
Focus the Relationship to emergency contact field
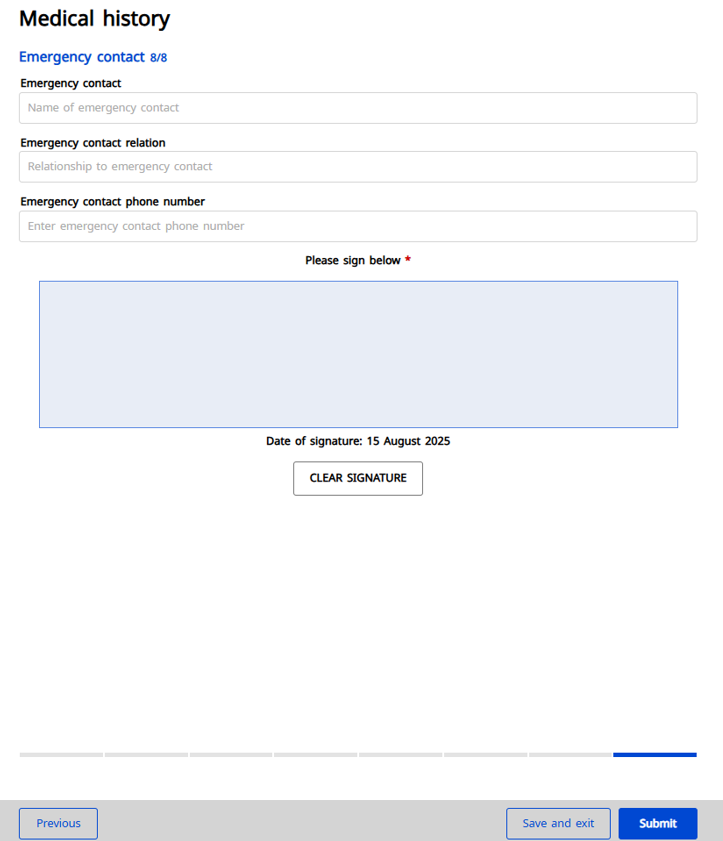click(x=358, y=167)
